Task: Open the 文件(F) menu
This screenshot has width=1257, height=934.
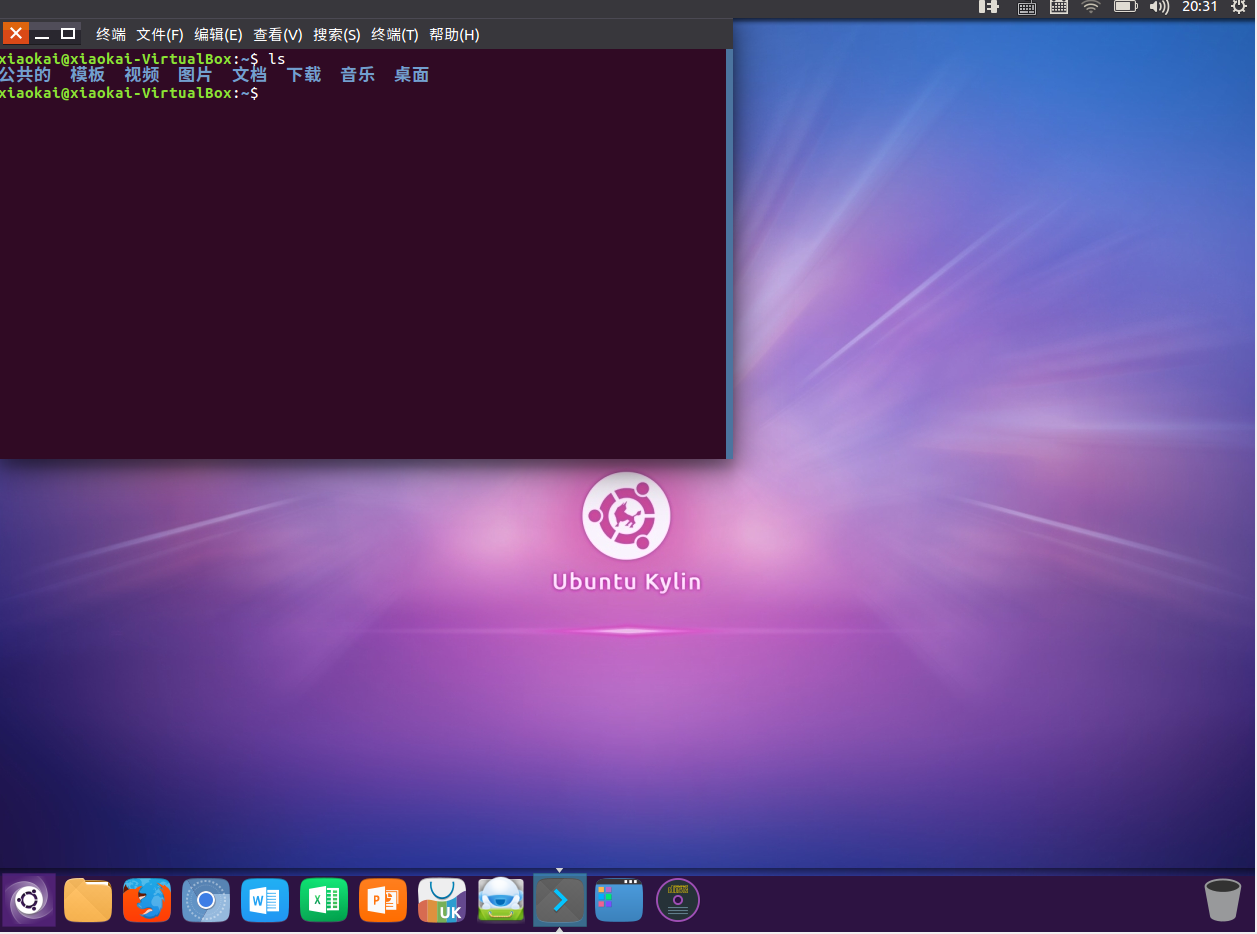Action: [x=160, y=34]
